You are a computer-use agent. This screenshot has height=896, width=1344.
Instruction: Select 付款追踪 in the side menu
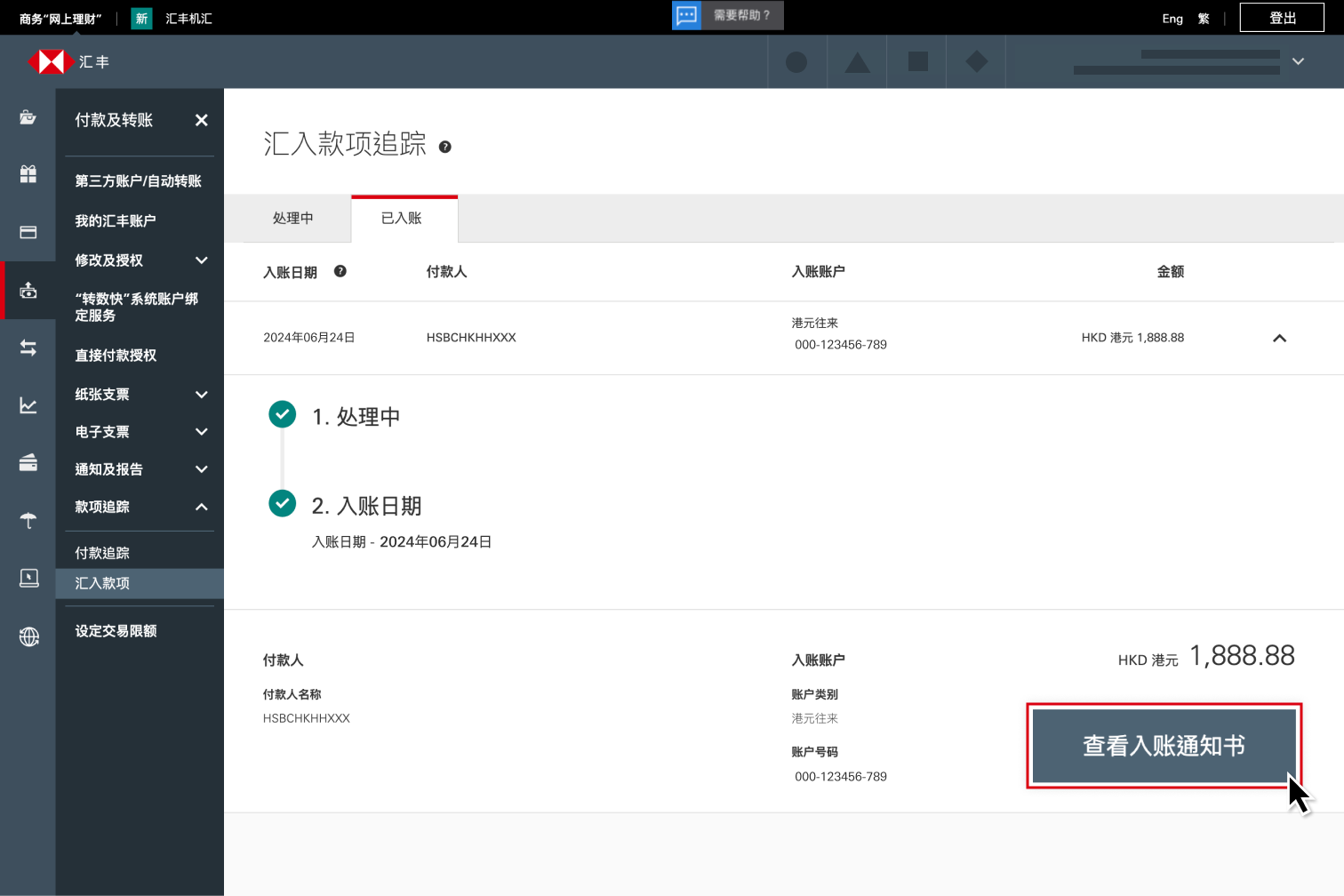[x=102, y=553]
